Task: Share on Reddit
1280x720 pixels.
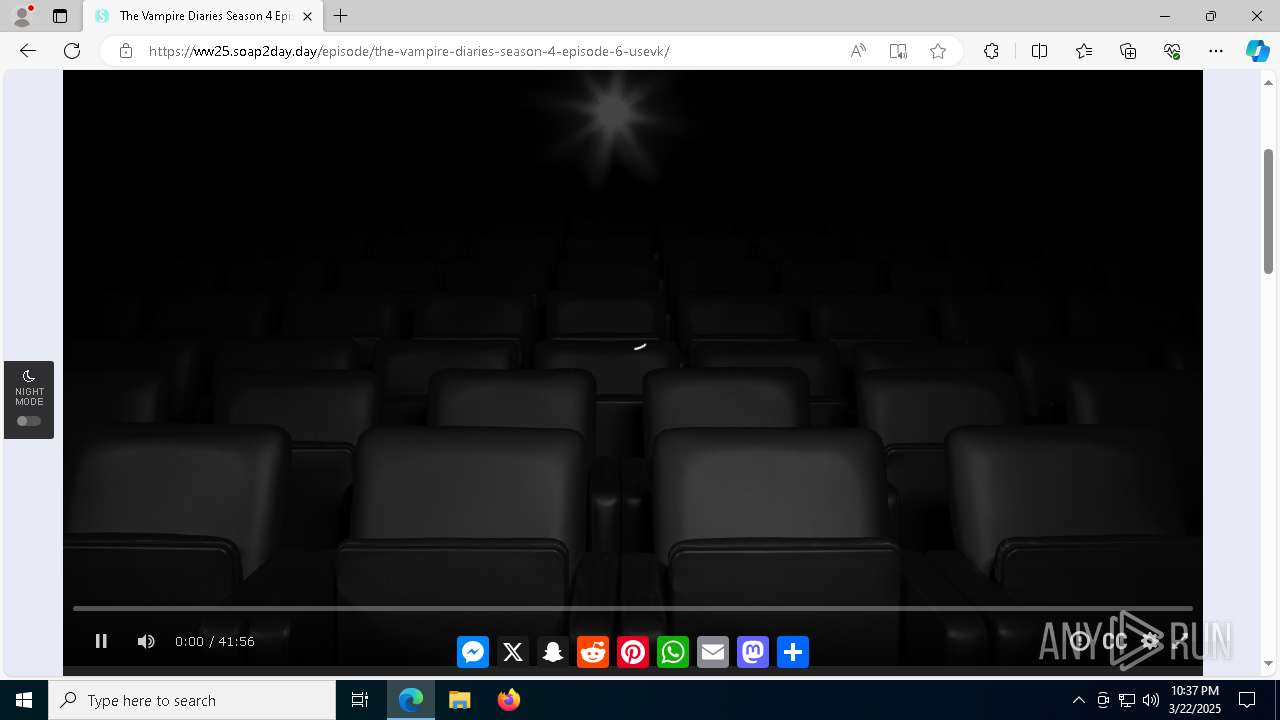Action: point(593,652)
